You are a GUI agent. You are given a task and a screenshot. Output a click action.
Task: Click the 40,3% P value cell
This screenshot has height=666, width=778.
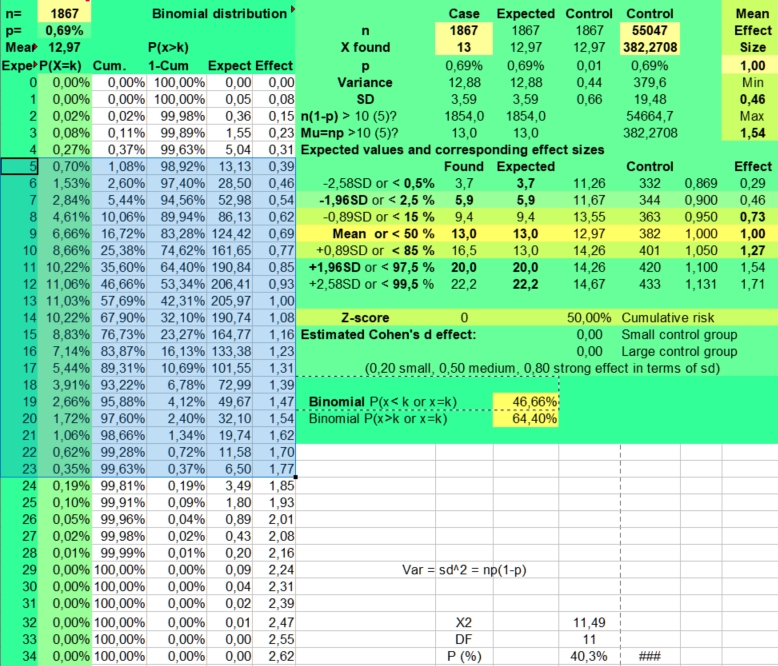(x=589, y=657)
